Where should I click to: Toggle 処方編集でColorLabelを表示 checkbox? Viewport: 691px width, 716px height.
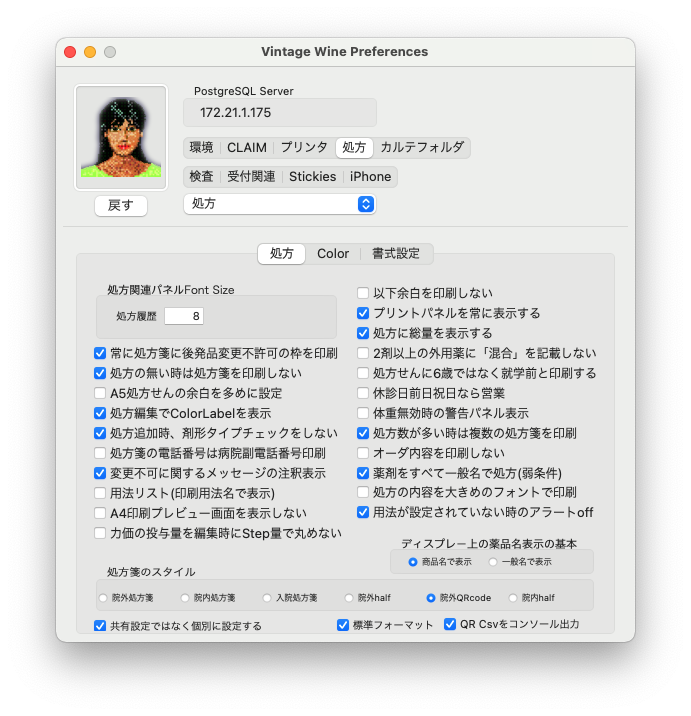pos(100,413)
